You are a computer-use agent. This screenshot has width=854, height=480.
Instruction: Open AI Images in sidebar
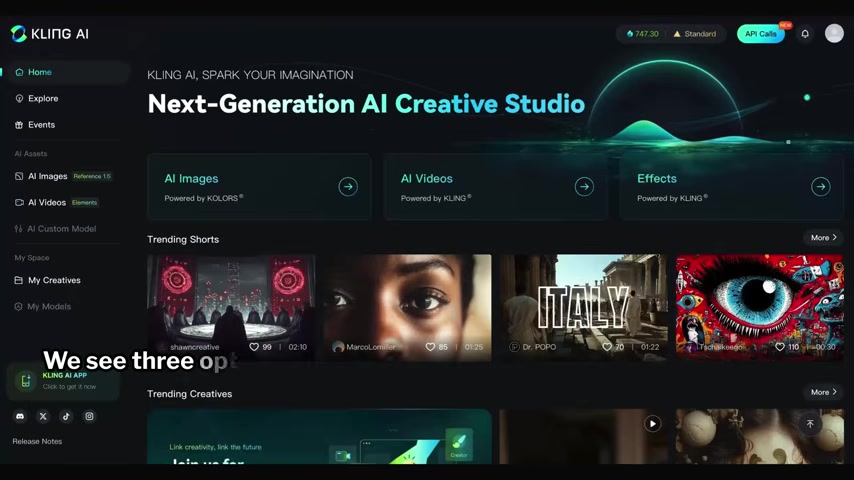point(65,176)
